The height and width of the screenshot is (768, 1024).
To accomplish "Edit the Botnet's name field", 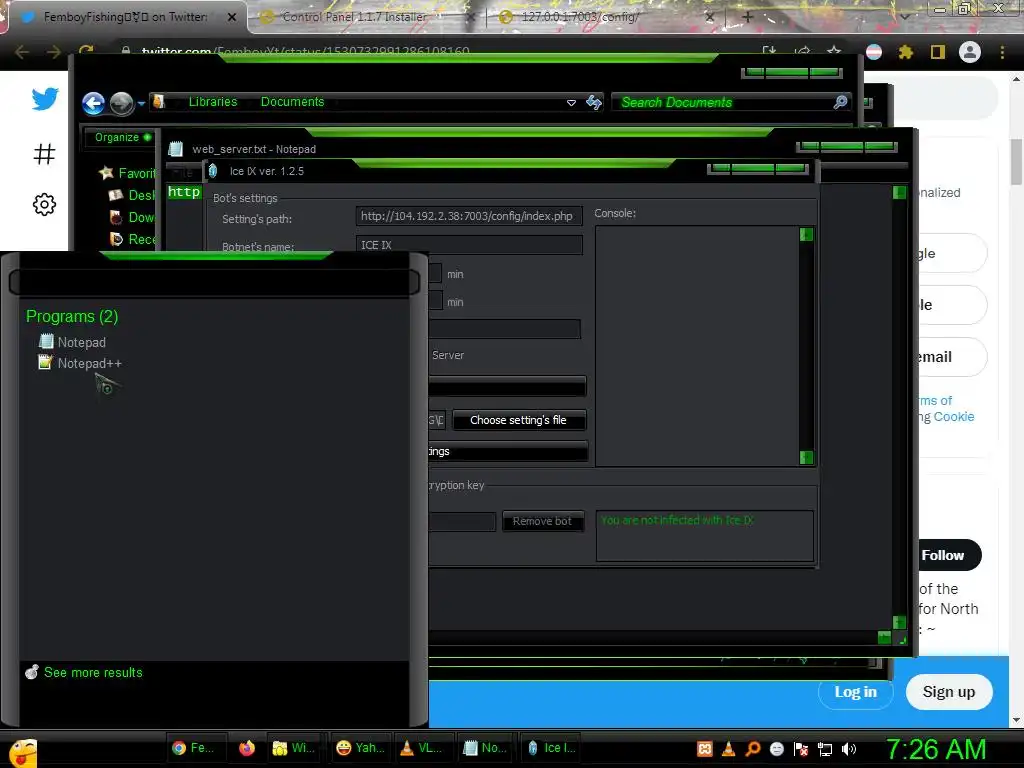I will pyautogui.click(x=468, y=245).
